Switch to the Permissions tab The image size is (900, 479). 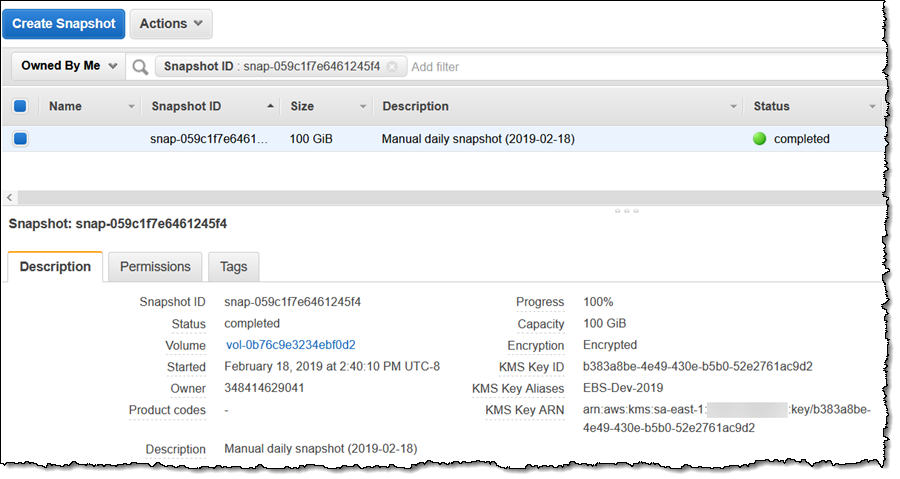point(155,267)
